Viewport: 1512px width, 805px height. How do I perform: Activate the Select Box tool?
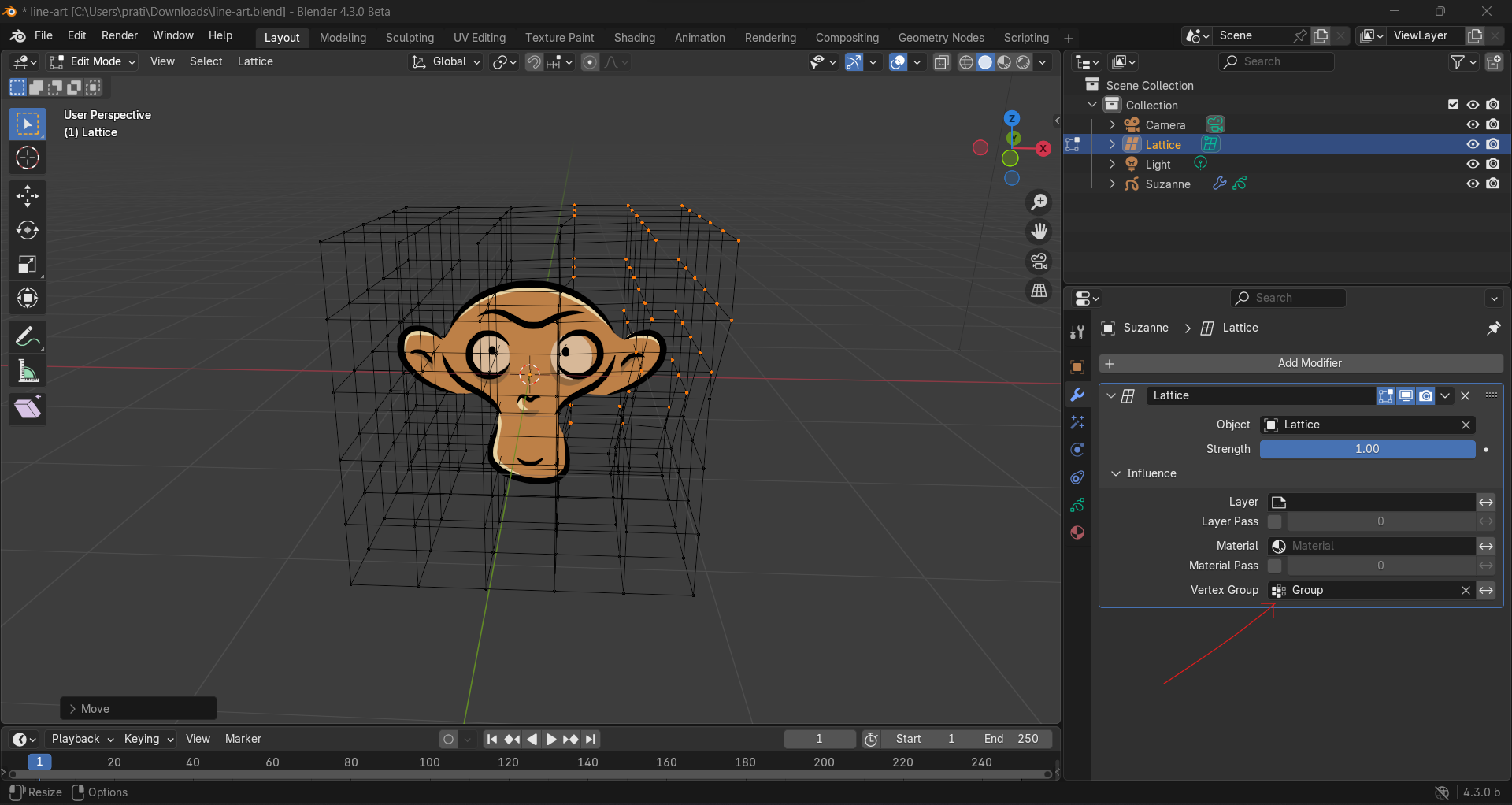(28, 124)
